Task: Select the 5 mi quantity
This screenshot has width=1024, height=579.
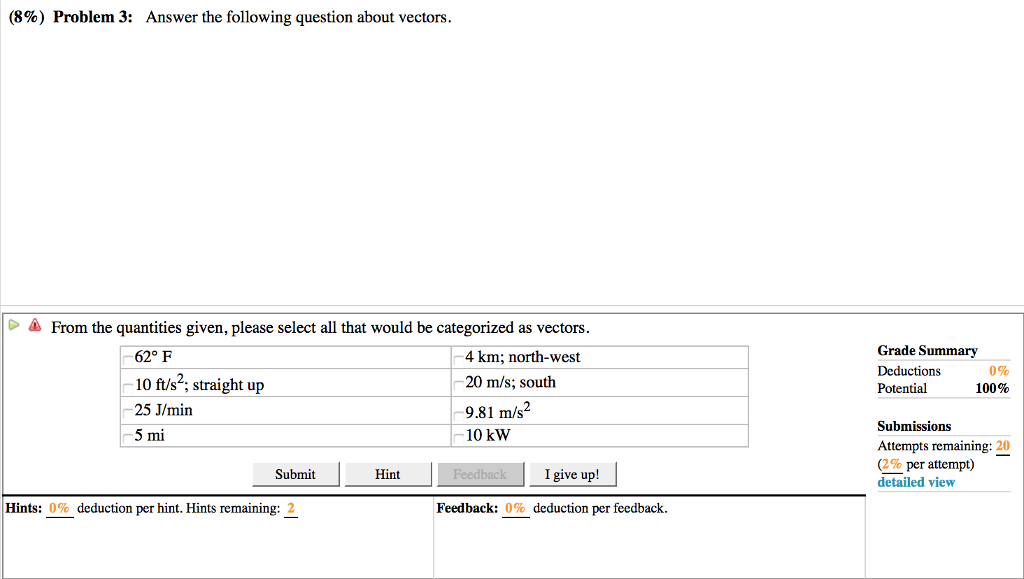Action: point(127,435)
